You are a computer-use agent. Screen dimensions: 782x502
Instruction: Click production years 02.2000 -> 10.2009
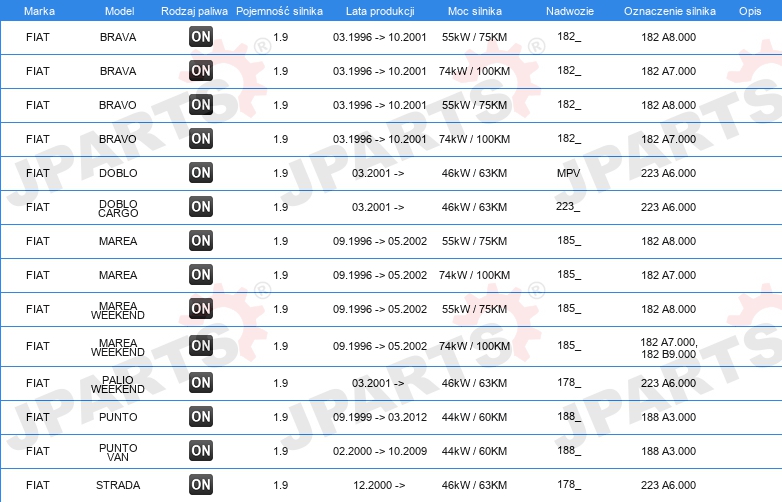(x=380, y=451)
